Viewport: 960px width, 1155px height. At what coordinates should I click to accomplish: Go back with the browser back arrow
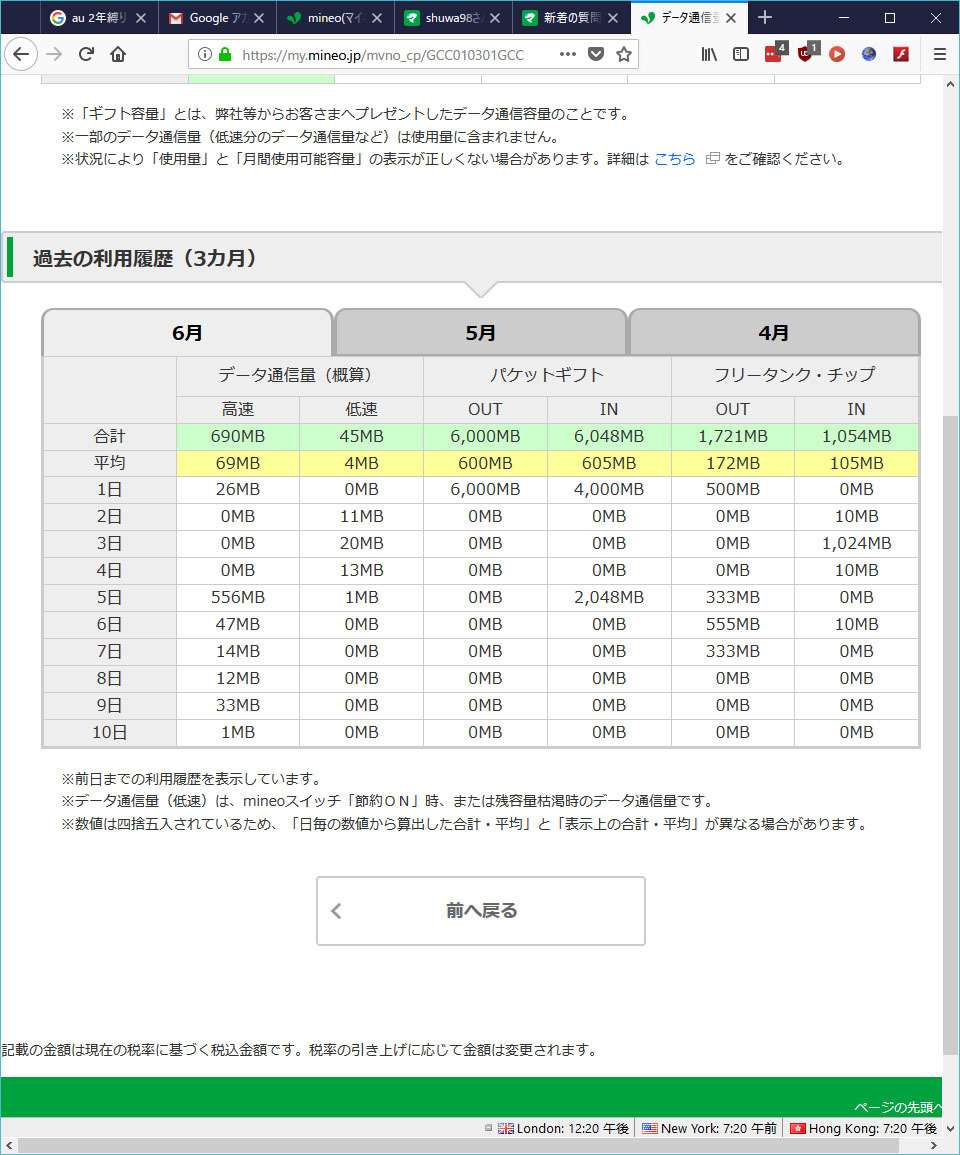click(21, 54)
